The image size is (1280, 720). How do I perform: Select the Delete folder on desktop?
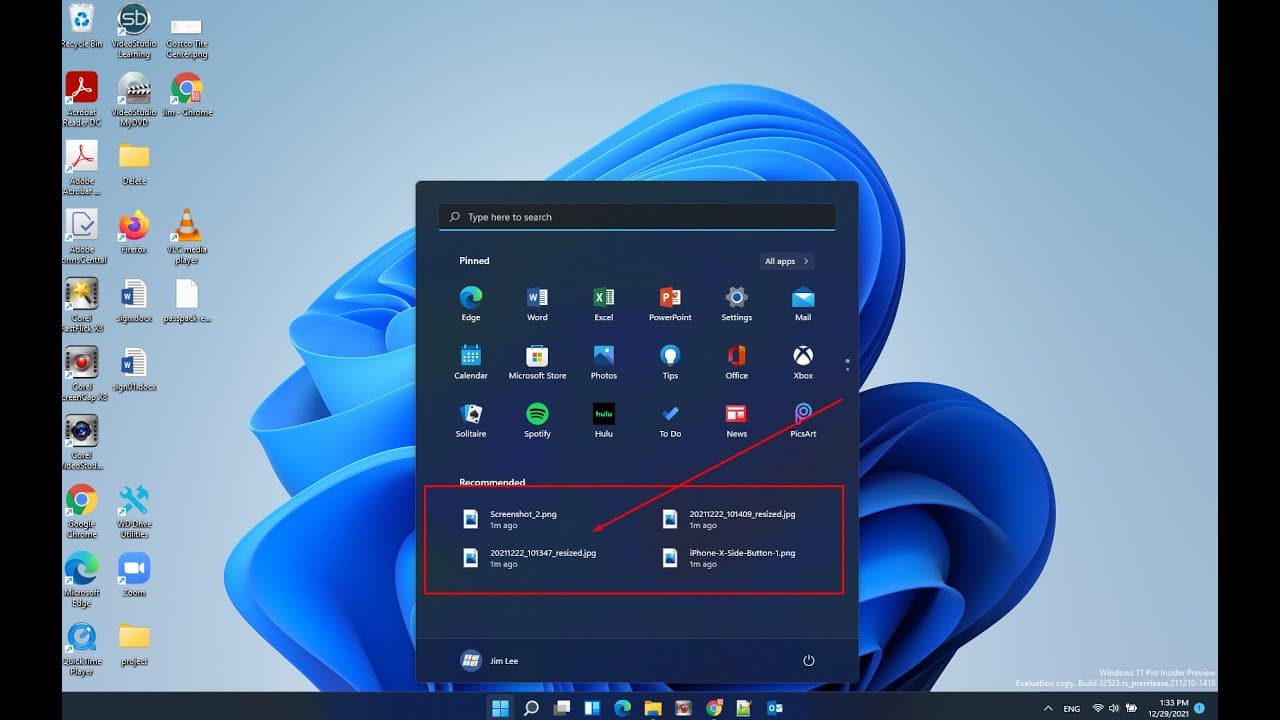[133, 163]
